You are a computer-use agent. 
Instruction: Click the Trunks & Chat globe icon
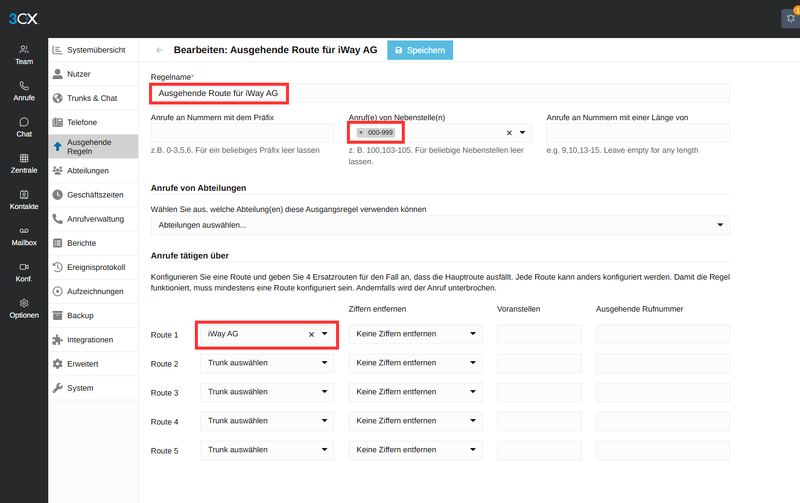[58, 98]
